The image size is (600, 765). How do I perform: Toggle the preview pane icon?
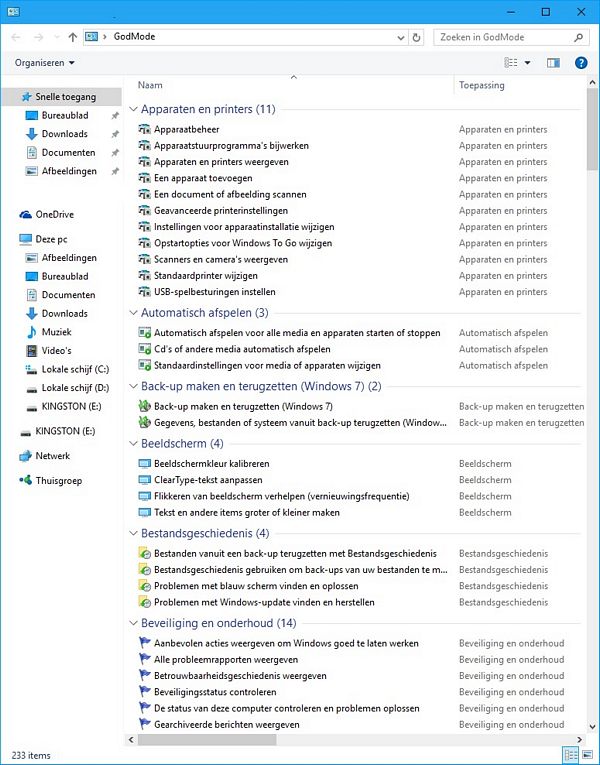tap(553, 62)
